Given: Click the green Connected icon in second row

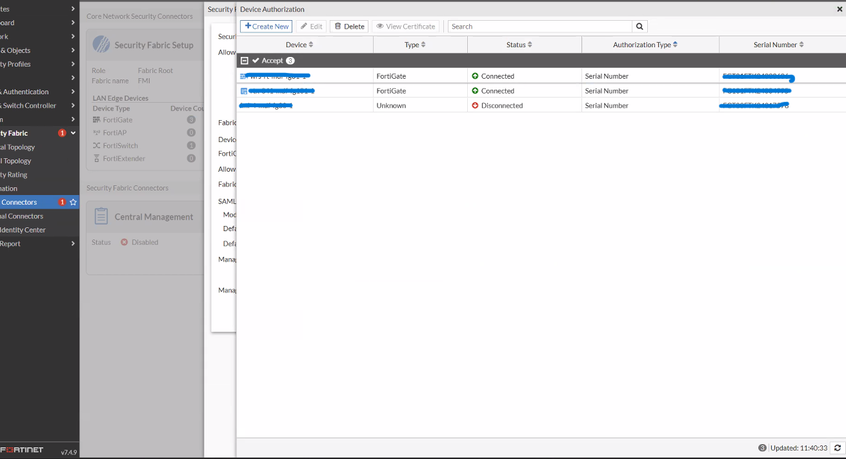Looking at the screenshot, I should (475, 91).
